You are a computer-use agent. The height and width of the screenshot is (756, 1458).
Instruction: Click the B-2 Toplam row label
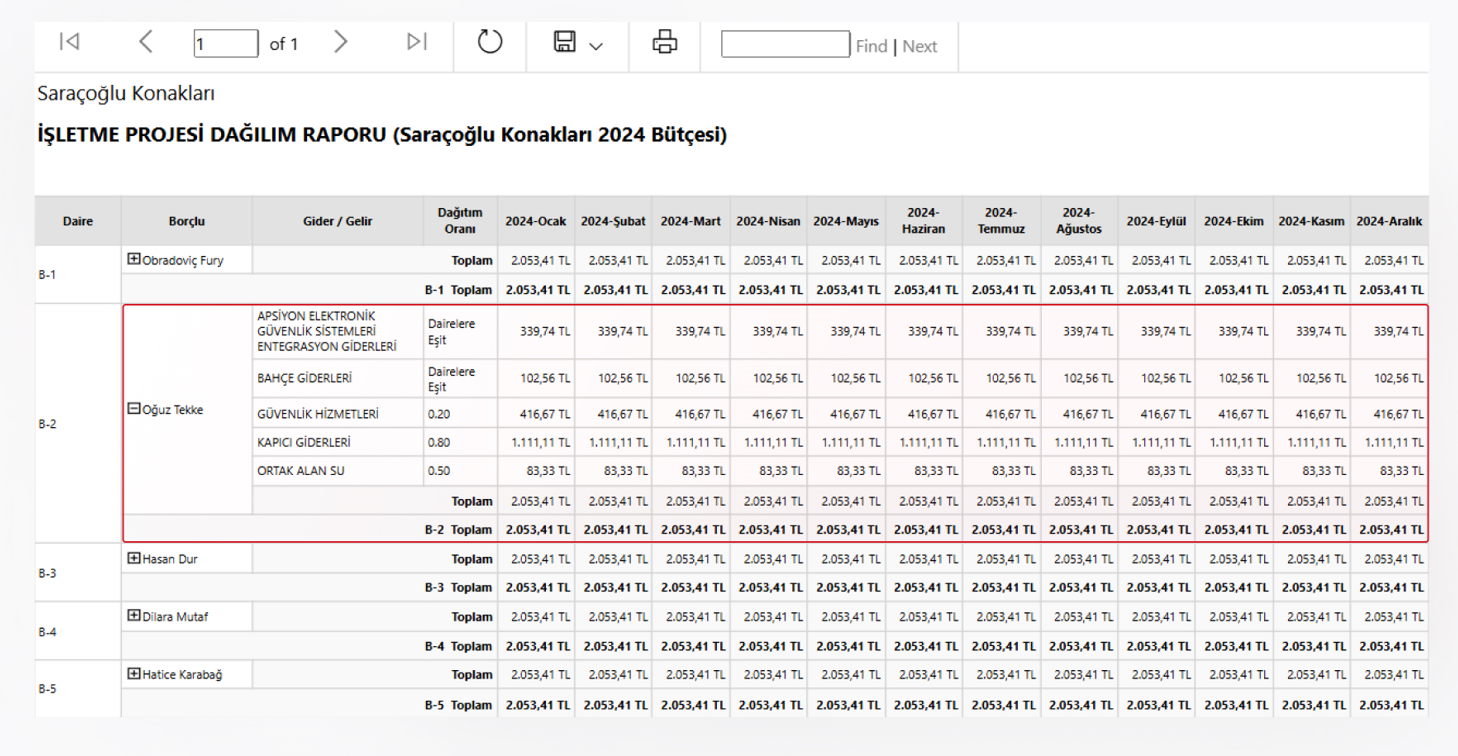point(459,530)
